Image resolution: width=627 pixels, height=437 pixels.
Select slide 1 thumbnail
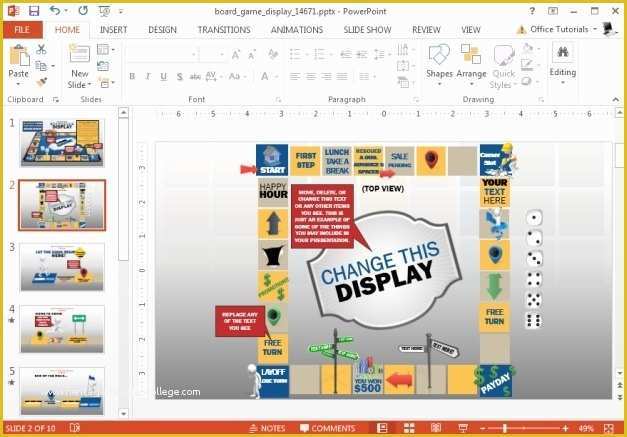click(x=62, y=143)
